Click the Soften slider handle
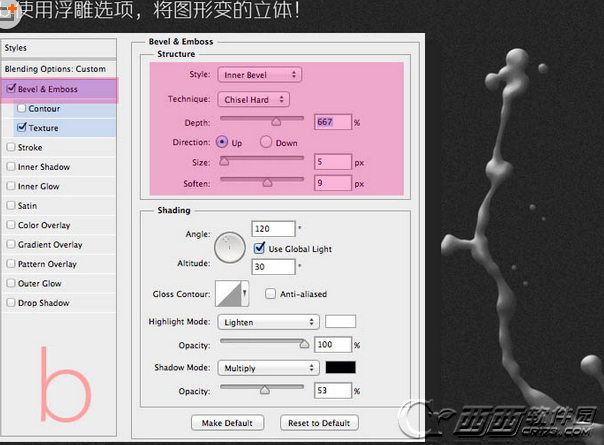Image resolution: width=604 pixels, height=445 pixels. [267, 183]
